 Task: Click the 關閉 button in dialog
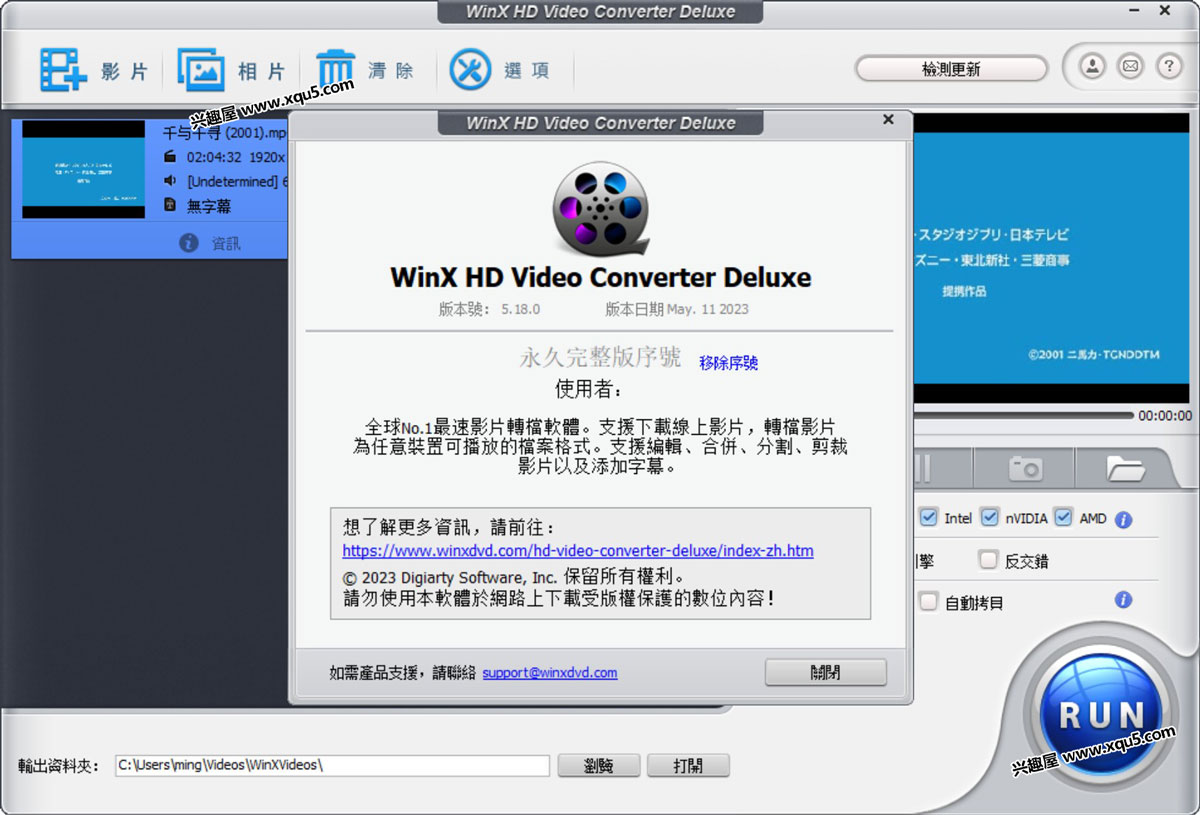click(825, 672)
